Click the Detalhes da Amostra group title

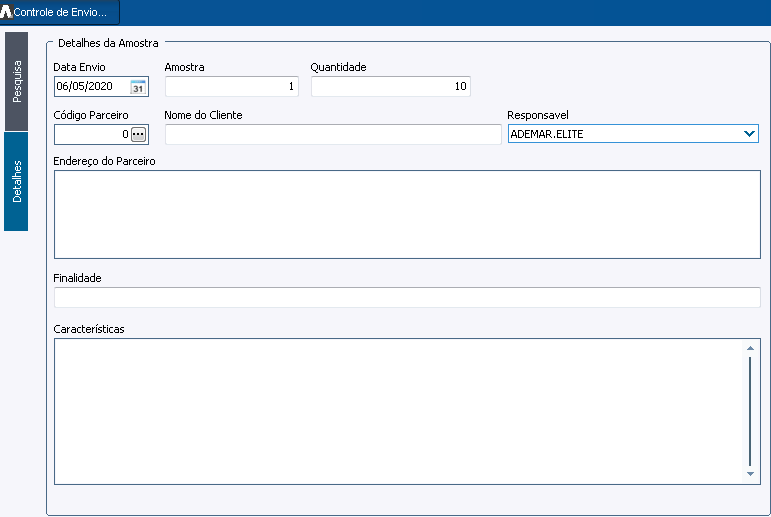pyautogui.click(x=108, y=43)
